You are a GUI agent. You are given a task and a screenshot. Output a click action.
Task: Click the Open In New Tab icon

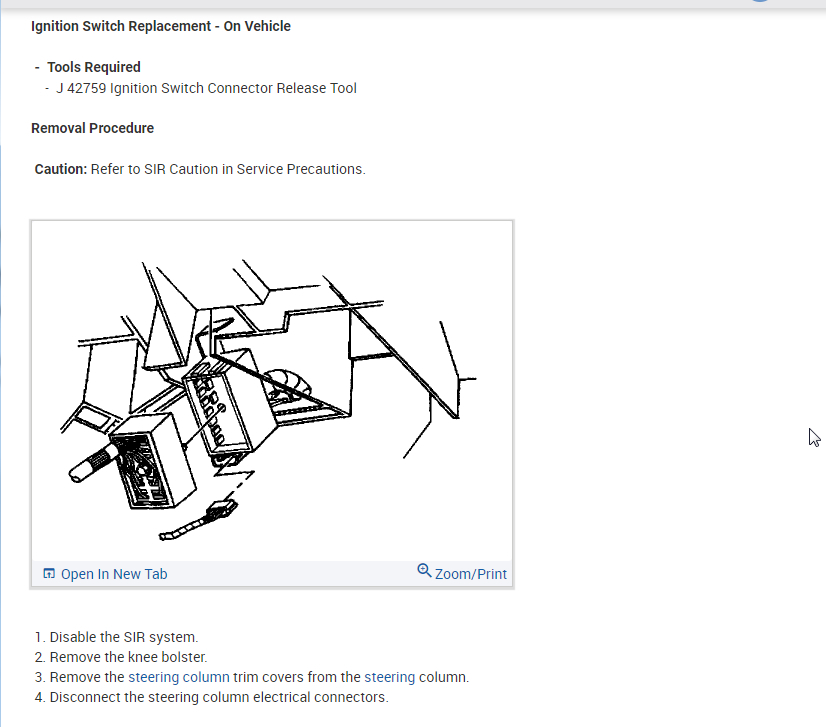[x=49, y=573]
